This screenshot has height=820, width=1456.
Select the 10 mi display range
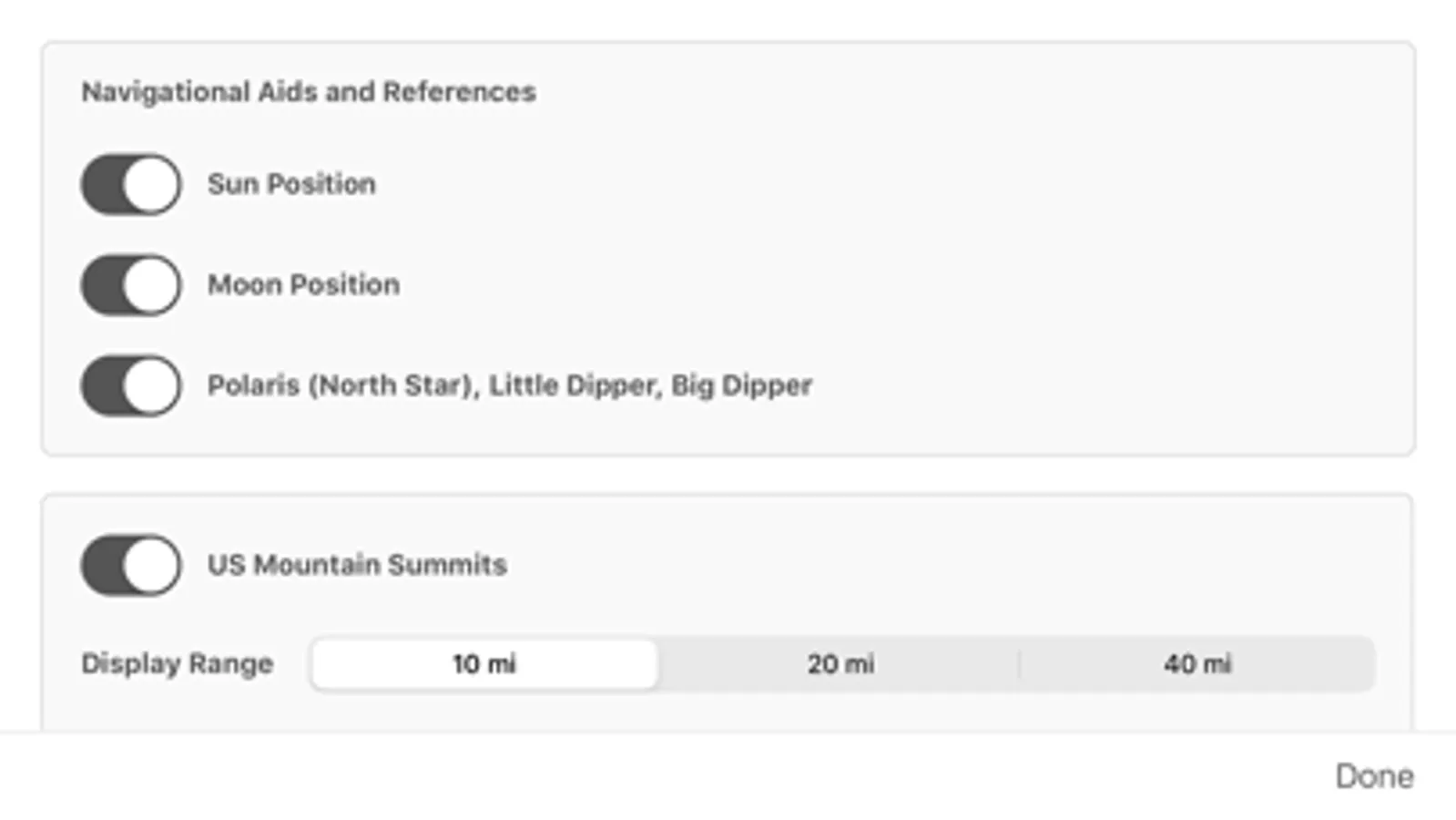484,664
